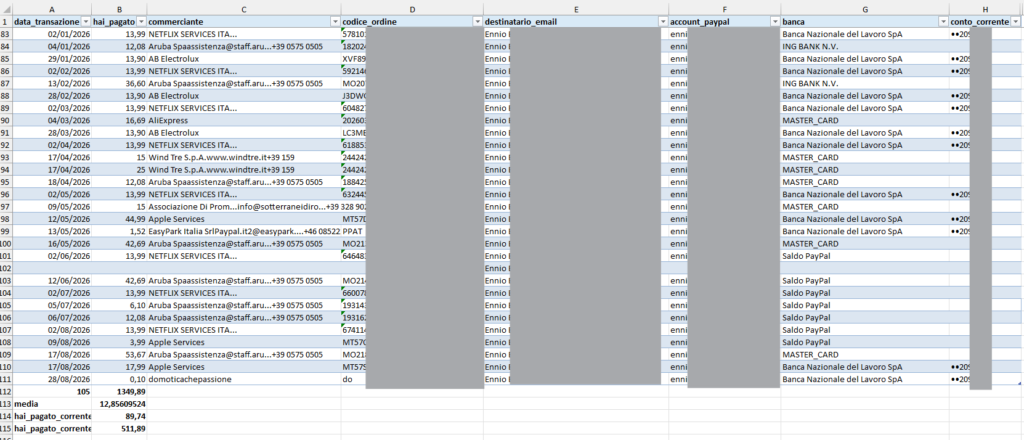Open the codice_ordine filter dropdown
Viewport: 1024px width, 440px height.
pyautogui.click(x=477, y=22)
